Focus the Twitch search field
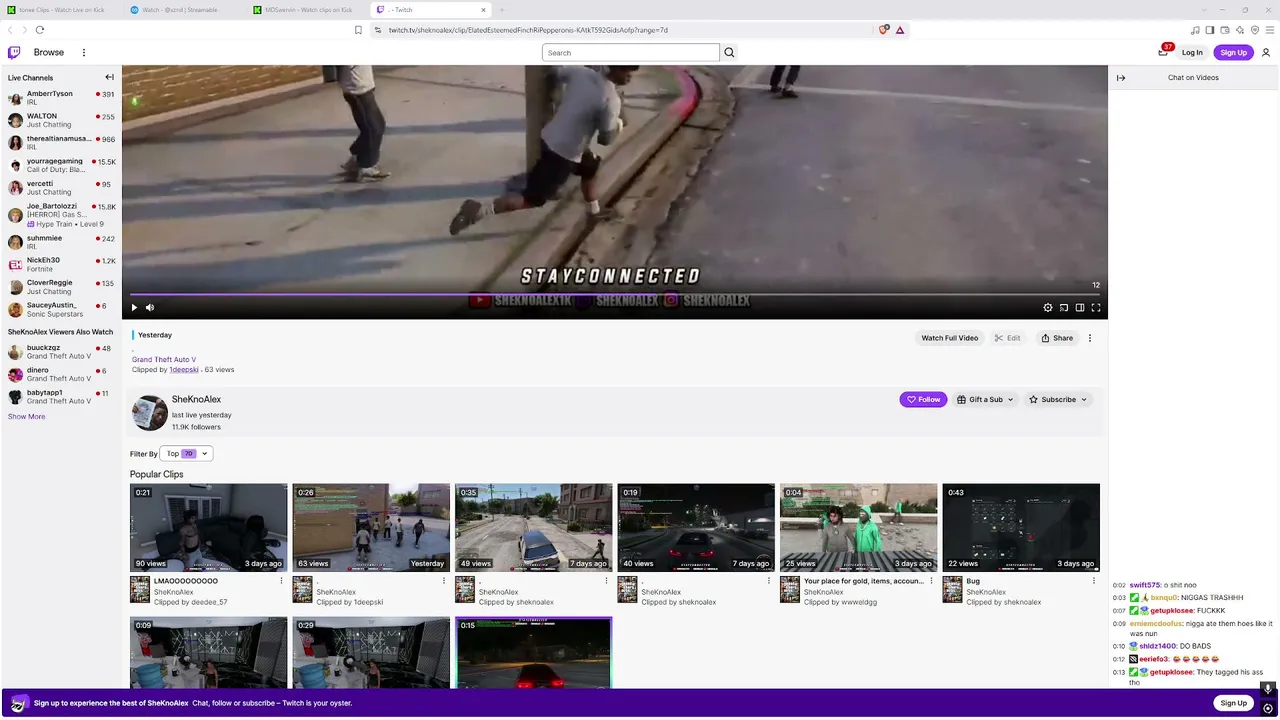Viewport: 1280px width, 720px height. tap(630, 52)
